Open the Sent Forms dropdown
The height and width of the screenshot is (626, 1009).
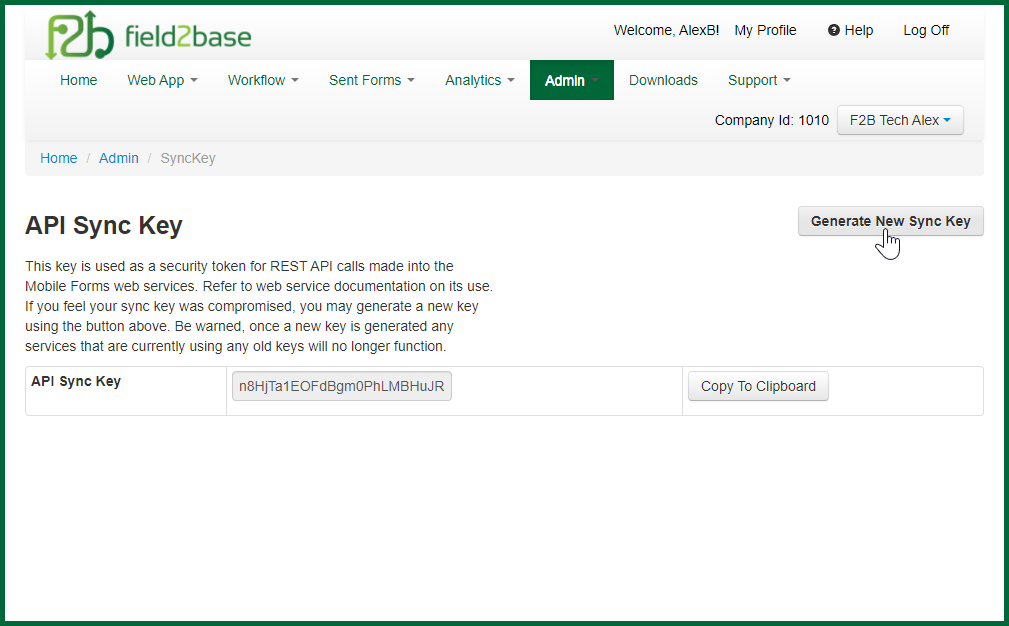[371, 80]
